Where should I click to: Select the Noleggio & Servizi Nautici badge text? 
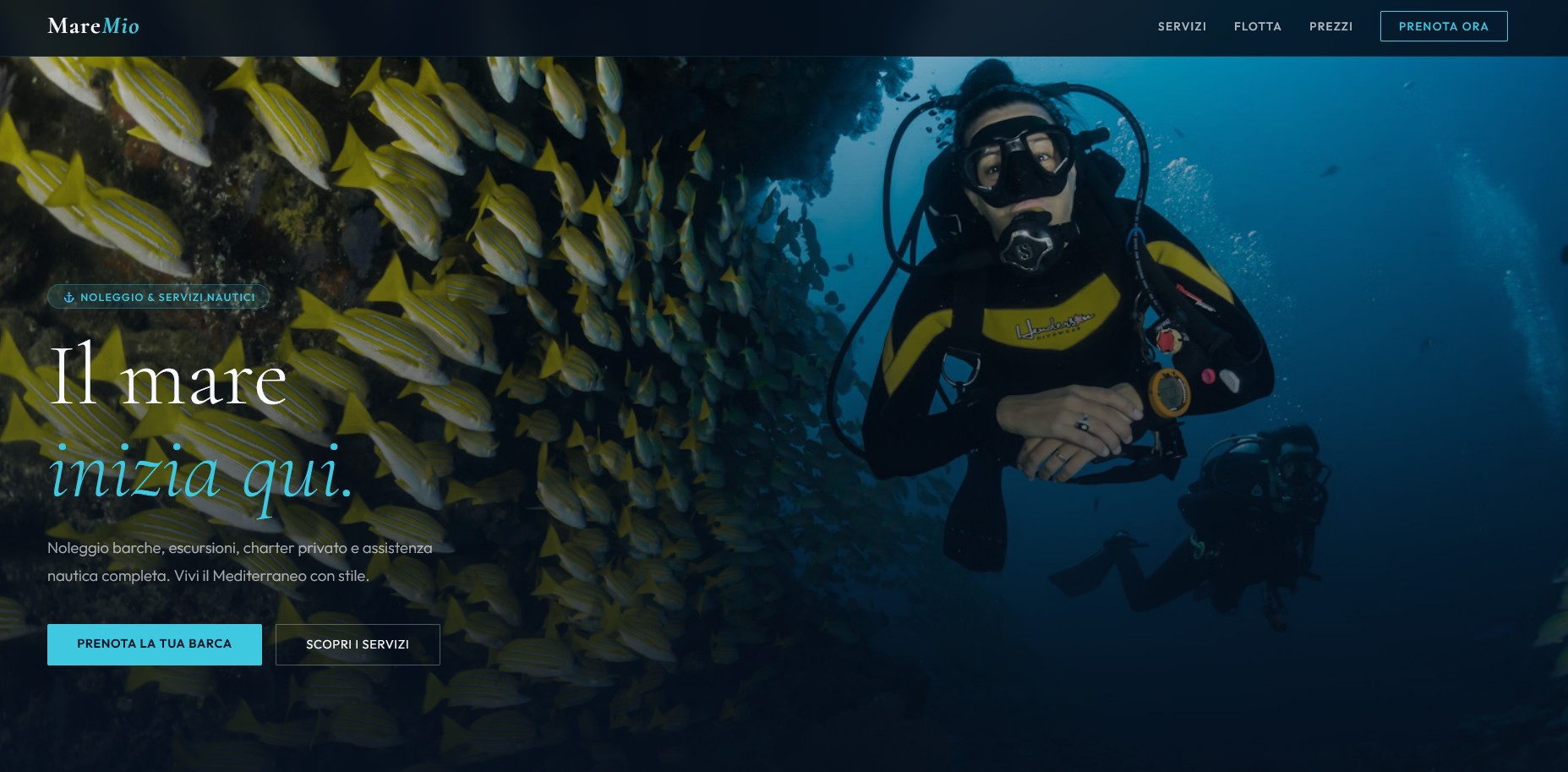[167, 298]
